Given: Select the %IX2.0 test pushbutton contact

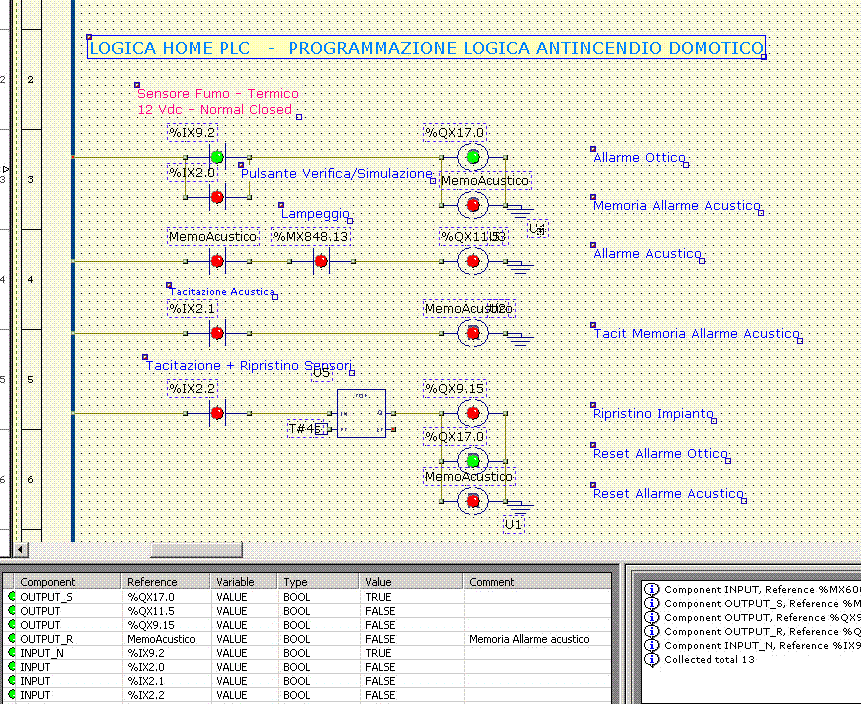Looking at the screenshot, I should [217, 197].
